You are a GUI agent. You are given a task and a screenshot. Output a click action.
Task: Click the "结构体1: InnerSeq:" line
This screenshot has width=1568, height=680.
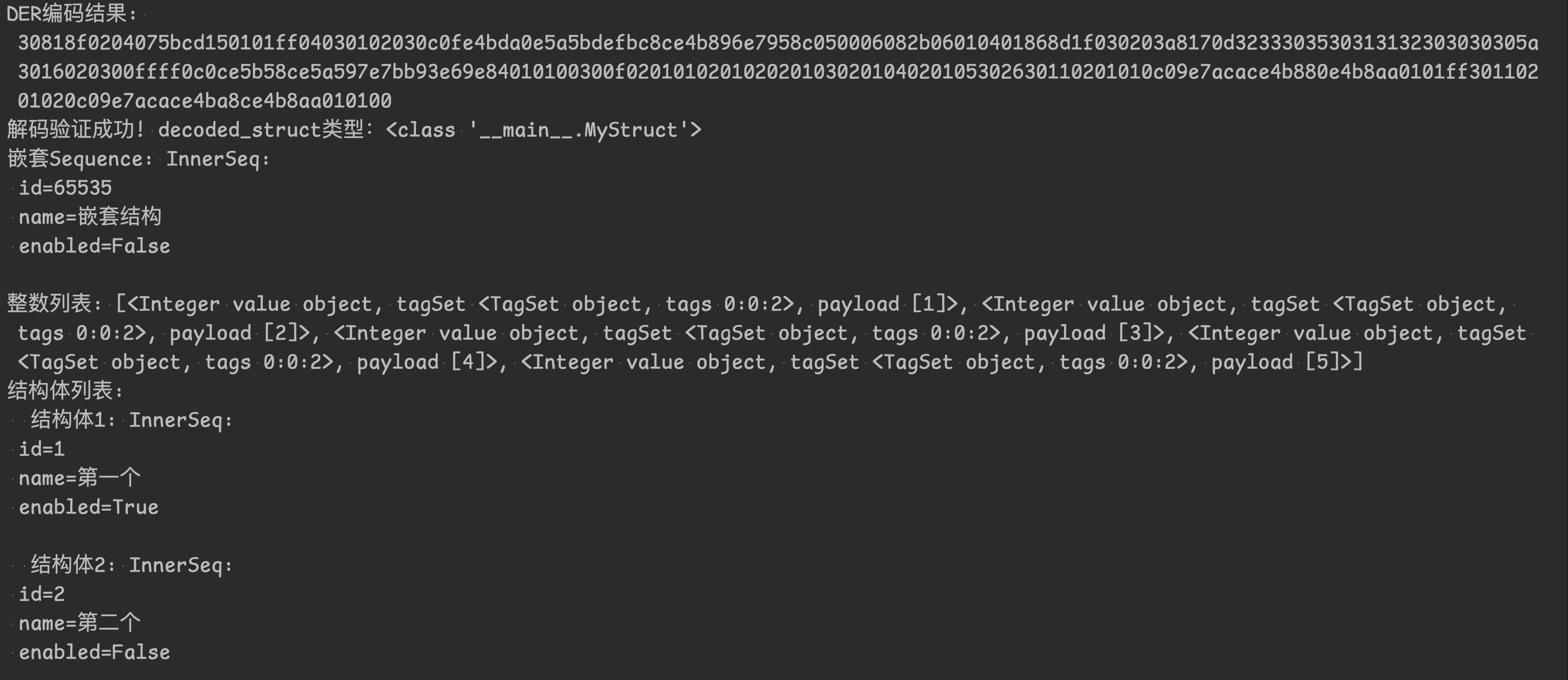coord(132,420)
